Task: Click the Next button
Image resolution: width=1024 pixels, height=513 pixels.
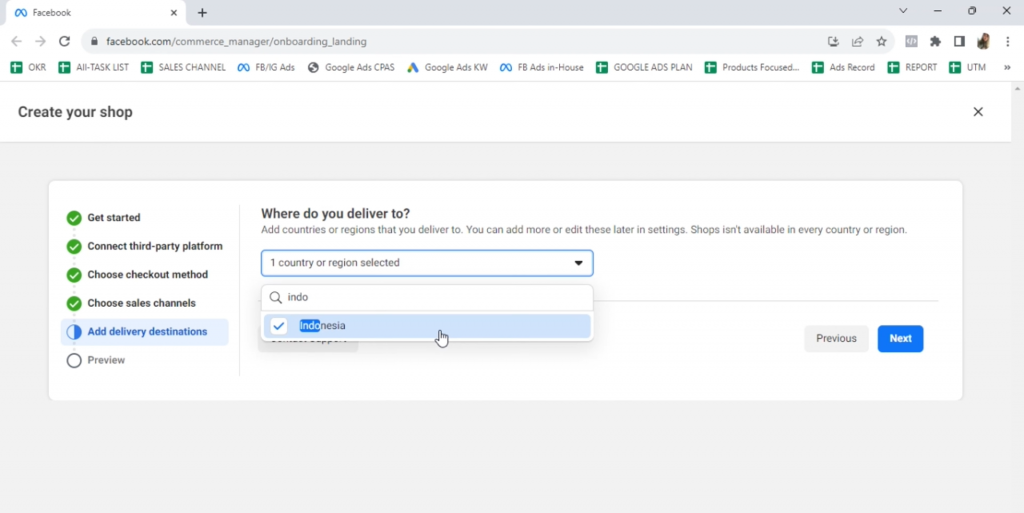Action: [900, 338]
